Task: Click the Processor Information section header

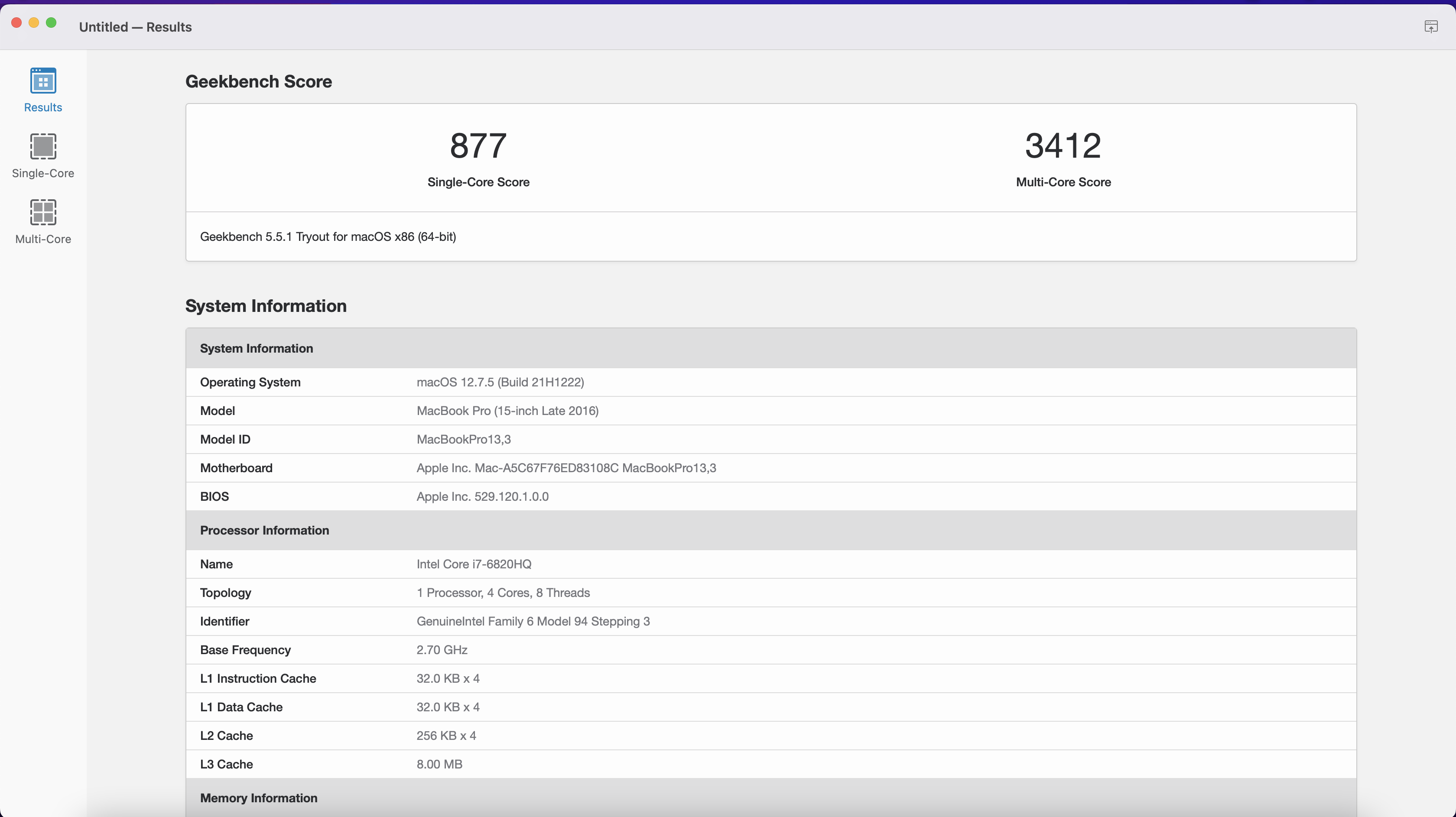Action: click(x=264, y=531)
